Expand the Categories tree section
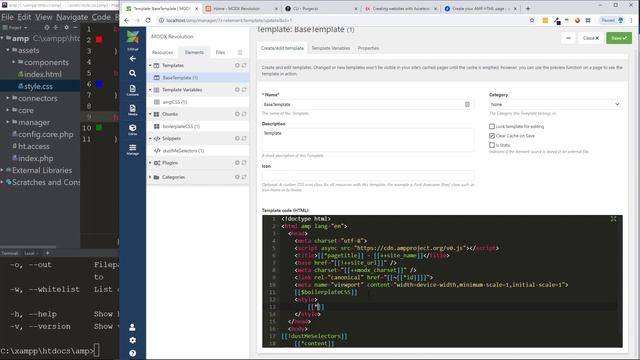This screenshot has height=360, width=640. point(150,177)
